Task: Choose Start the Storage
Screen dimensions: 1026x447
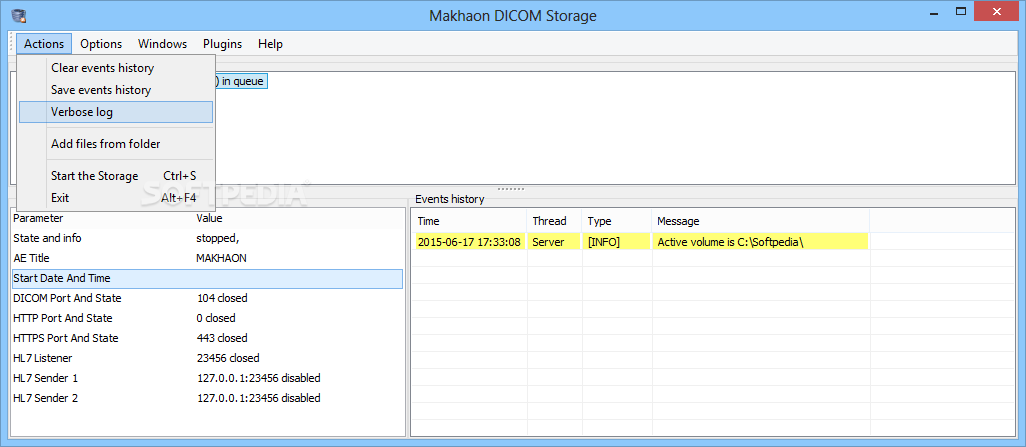Action: coord(116,175)
